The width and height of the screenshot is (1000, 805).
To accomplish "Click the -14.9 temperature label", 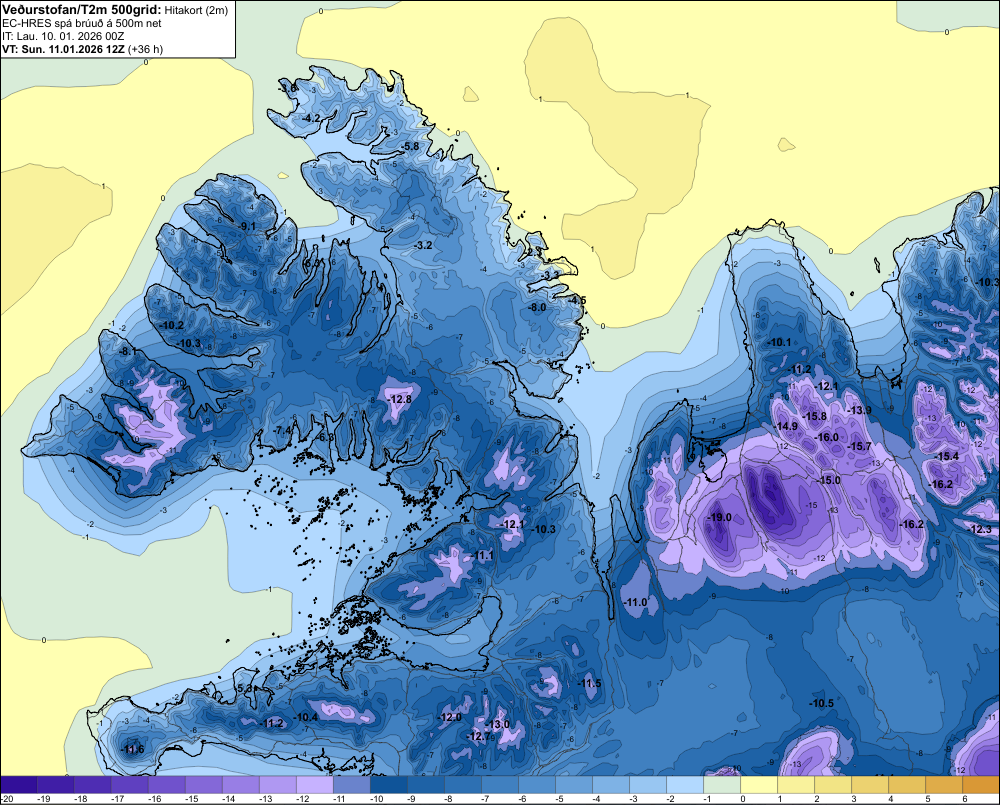I will (x=786, y=426).
